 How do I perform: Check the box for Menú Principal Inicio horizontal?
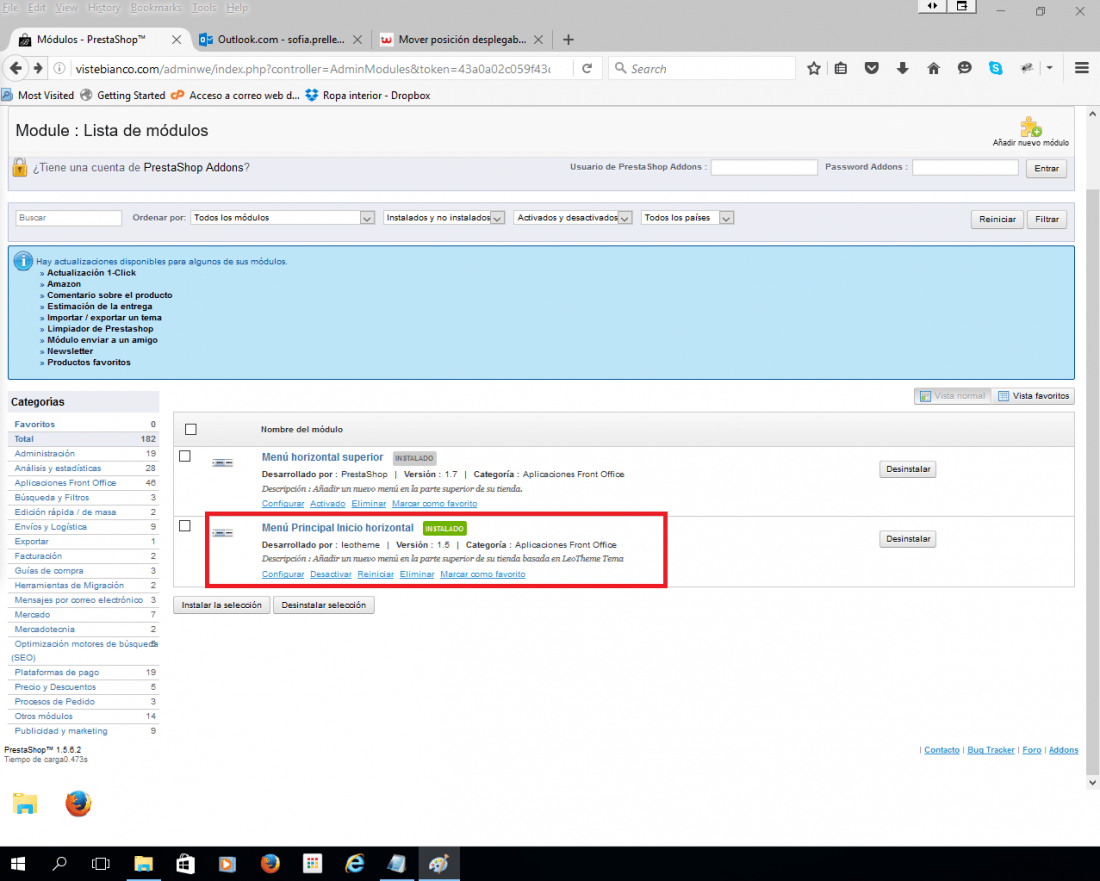pos(185,526)
